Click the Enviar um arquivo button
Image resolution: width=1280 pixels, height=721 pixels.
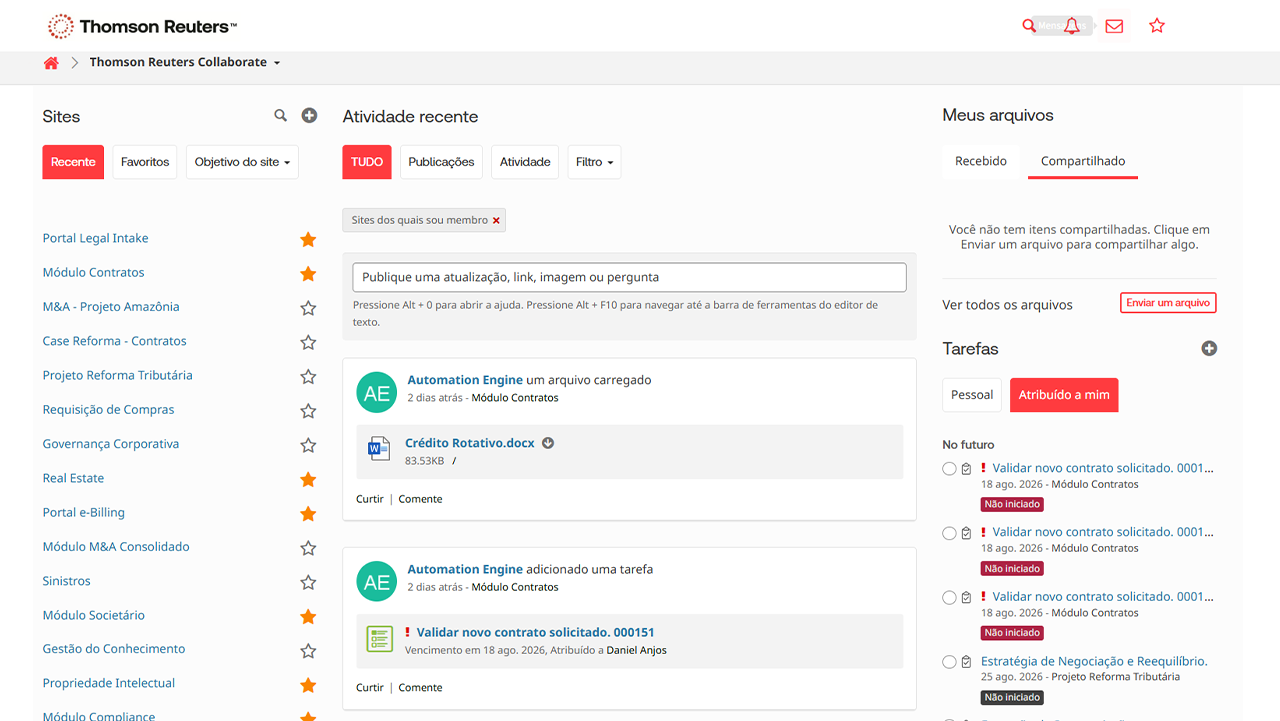pyautogui.click(x=1168, y=303)
